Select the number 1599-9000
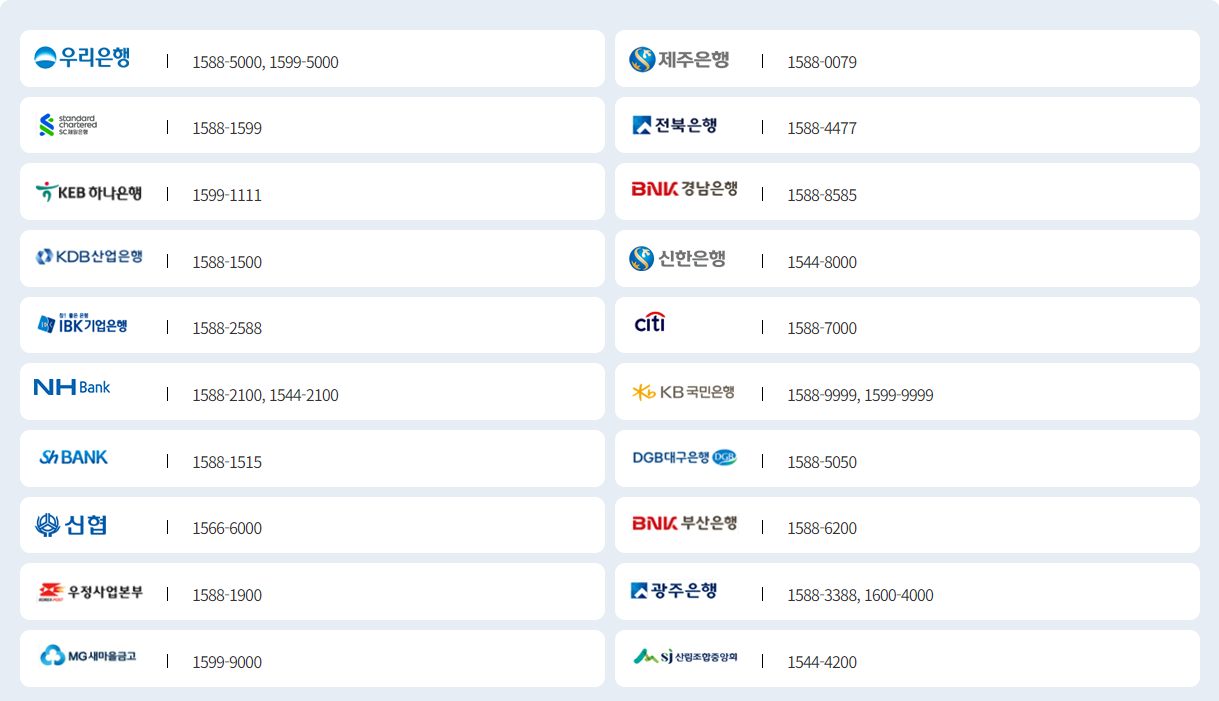Viewport: 1219px width, 701px height. click(x=227, y=662)
